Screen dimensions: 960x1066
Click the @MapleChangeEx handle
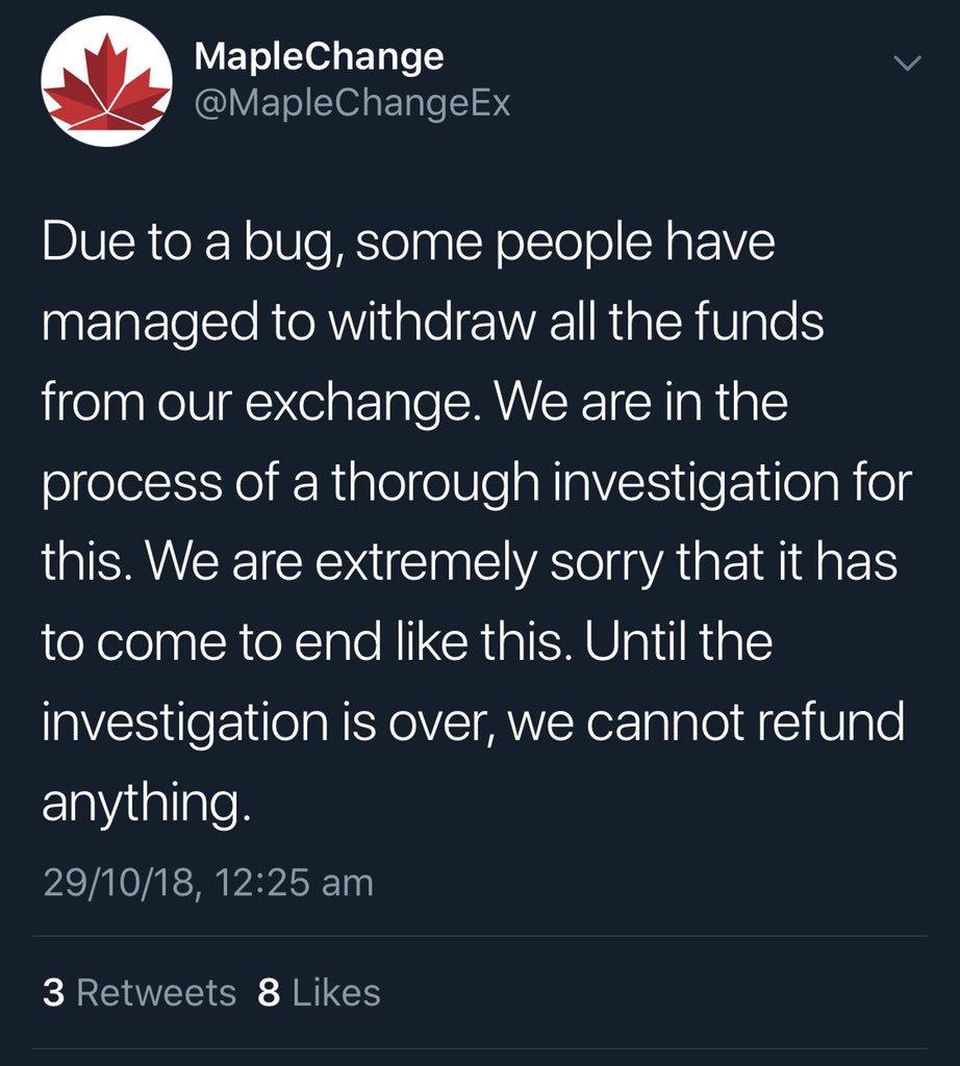[x=352, y=103]
